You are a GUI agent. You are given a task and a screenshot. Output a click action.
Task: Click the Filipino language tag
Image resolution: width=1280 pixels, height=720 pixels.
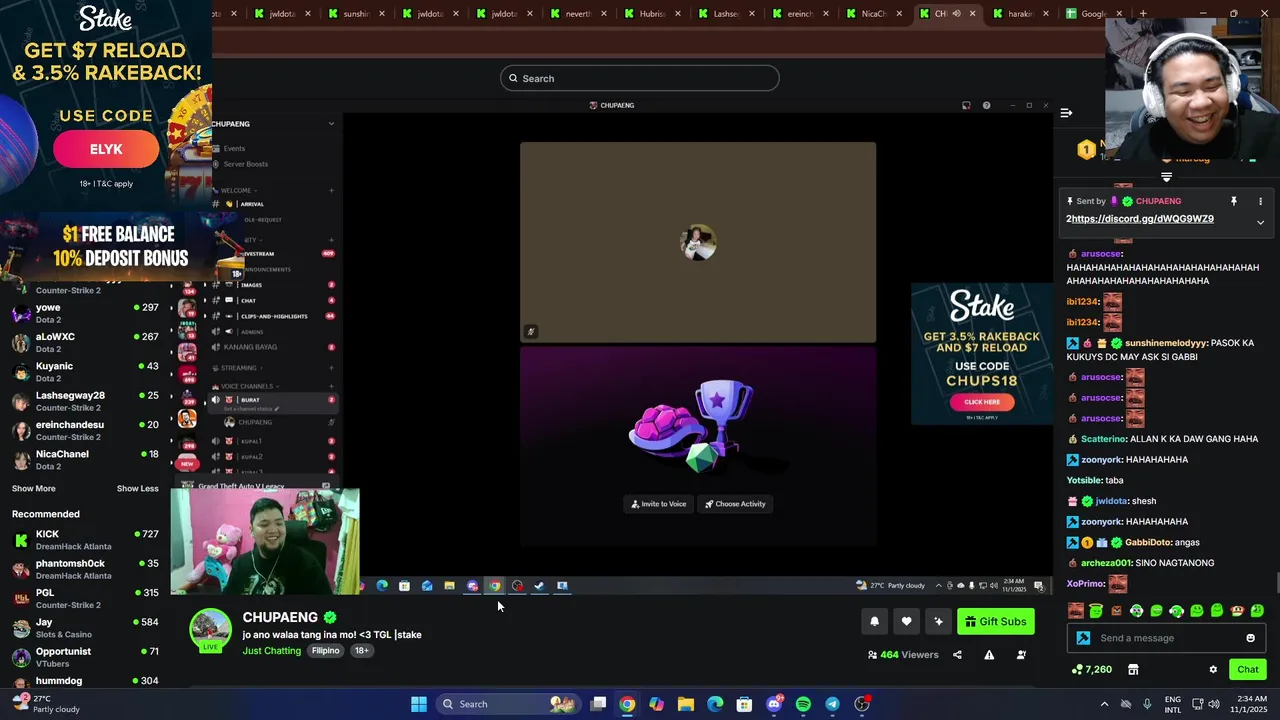[x=325, y=651]
